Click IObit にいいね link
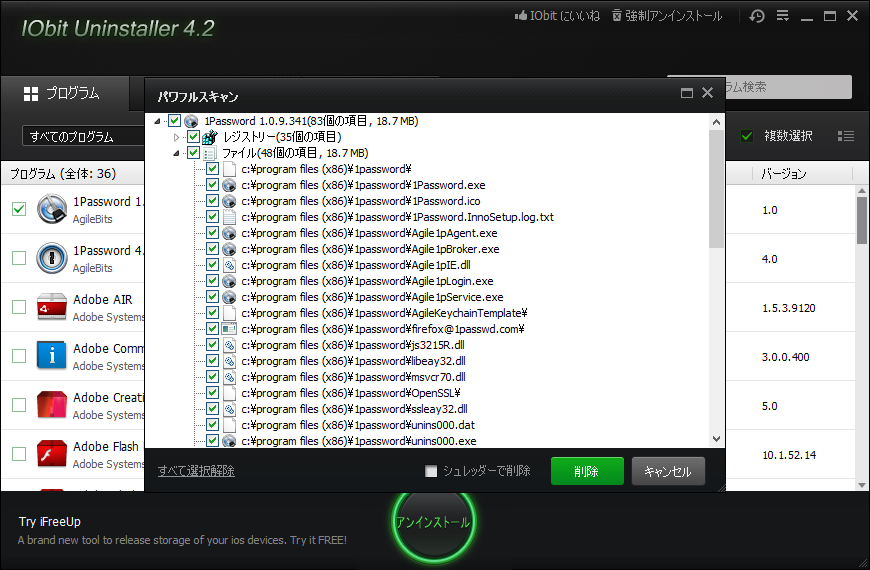The height and width of the screenshot is (570, 870). pos(557,16)
